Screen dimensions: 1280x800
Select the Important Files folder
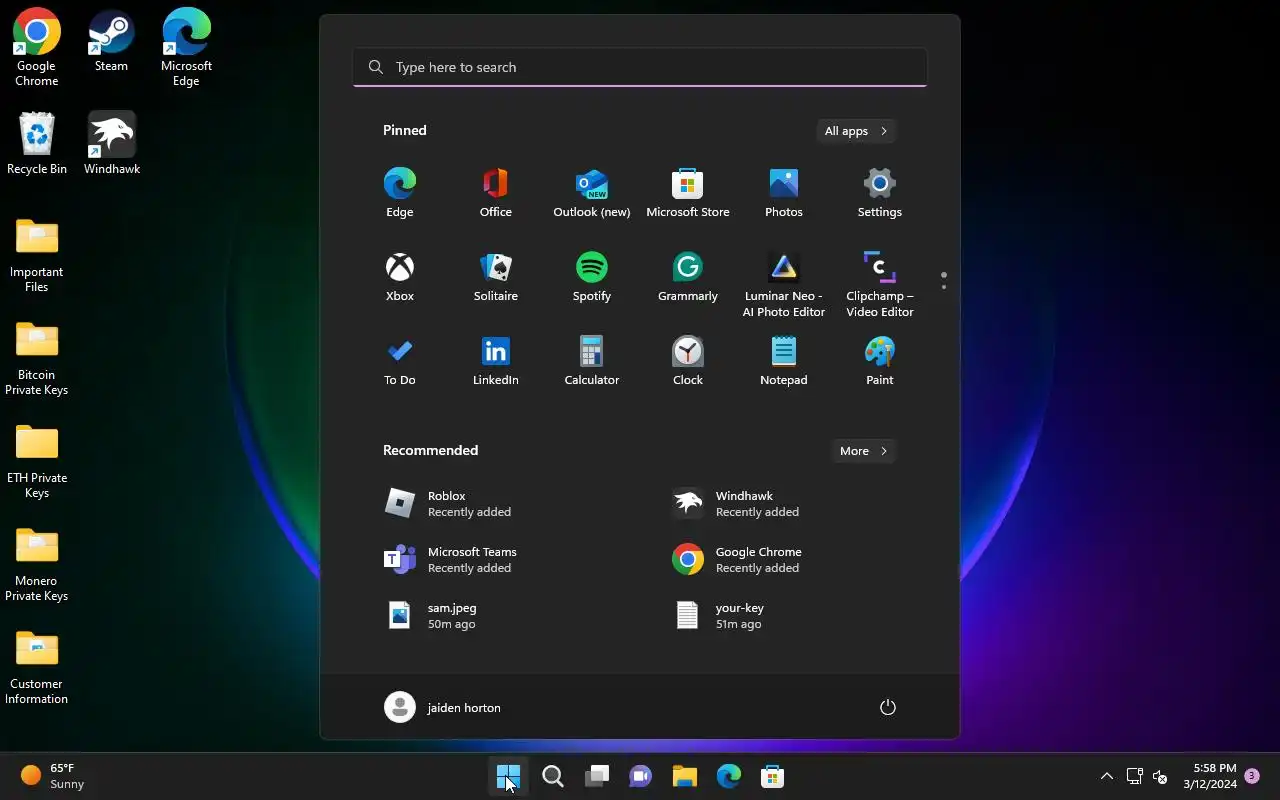(37, 255)
